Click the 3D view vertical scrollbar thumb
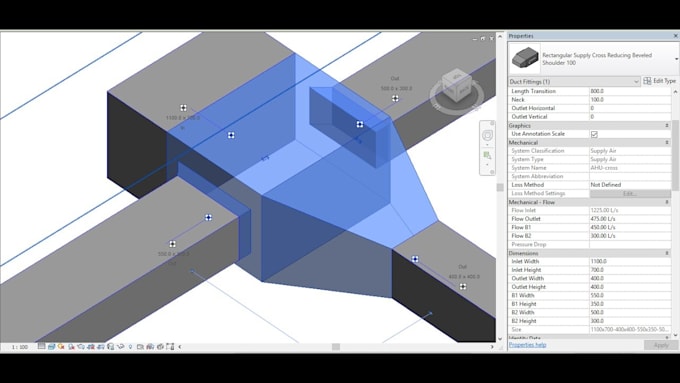The width and height of the screenshot is (680, 383). tap(500, 187)
